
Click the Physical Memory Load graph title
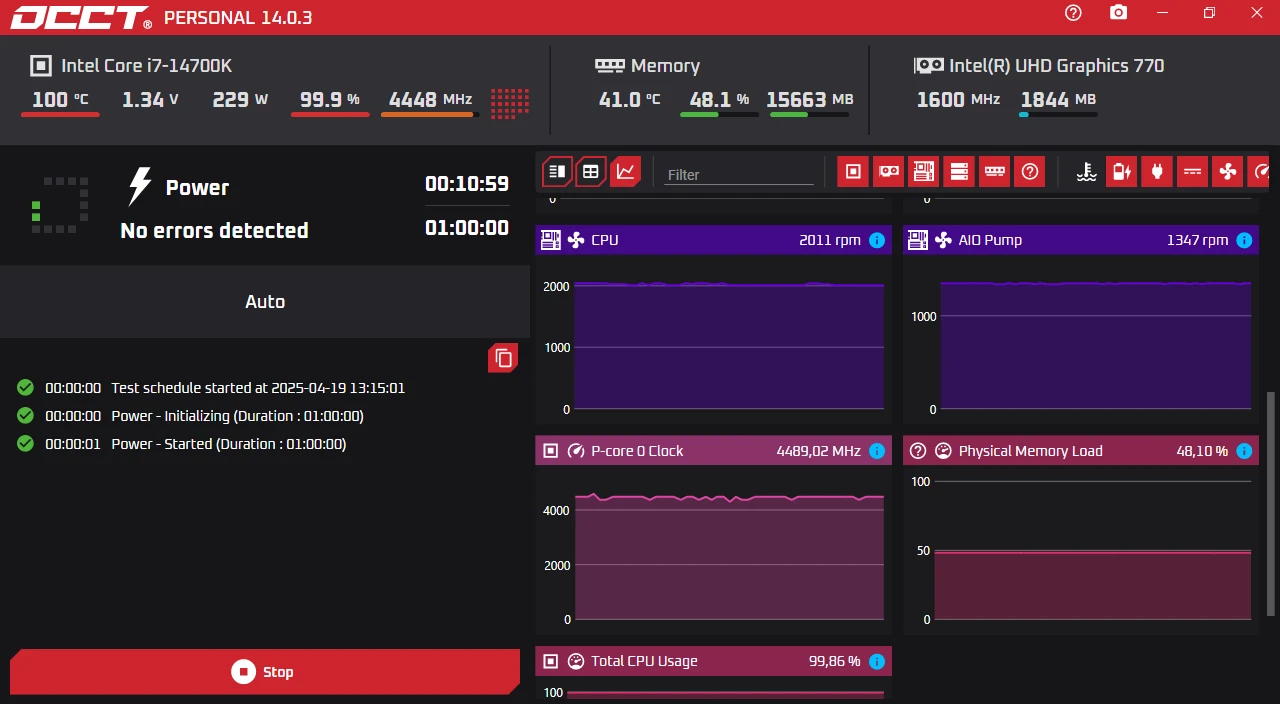point(1030,451)
